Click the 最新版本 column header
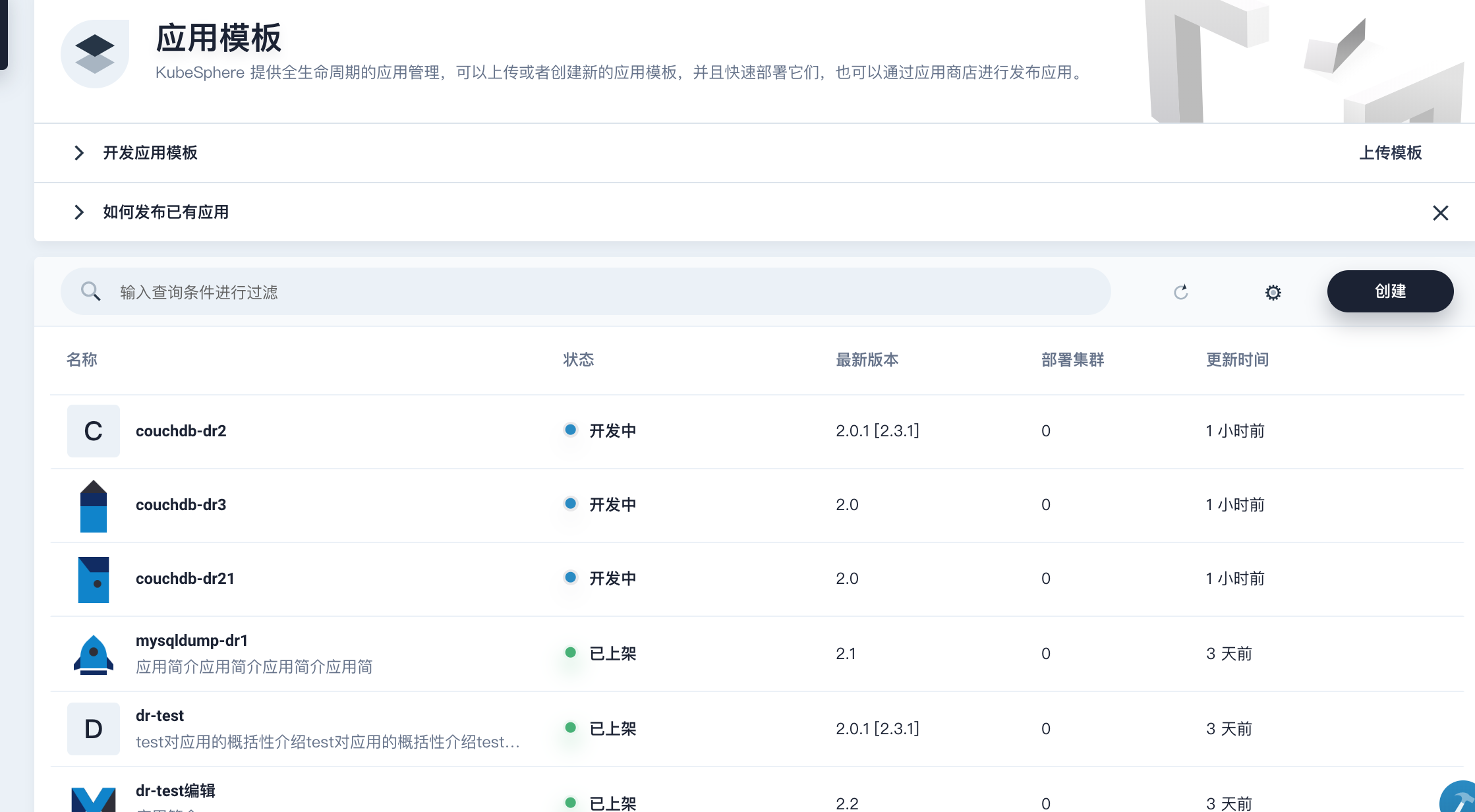The height and width of the screenshot is (812, 1475). click(867, 360)
